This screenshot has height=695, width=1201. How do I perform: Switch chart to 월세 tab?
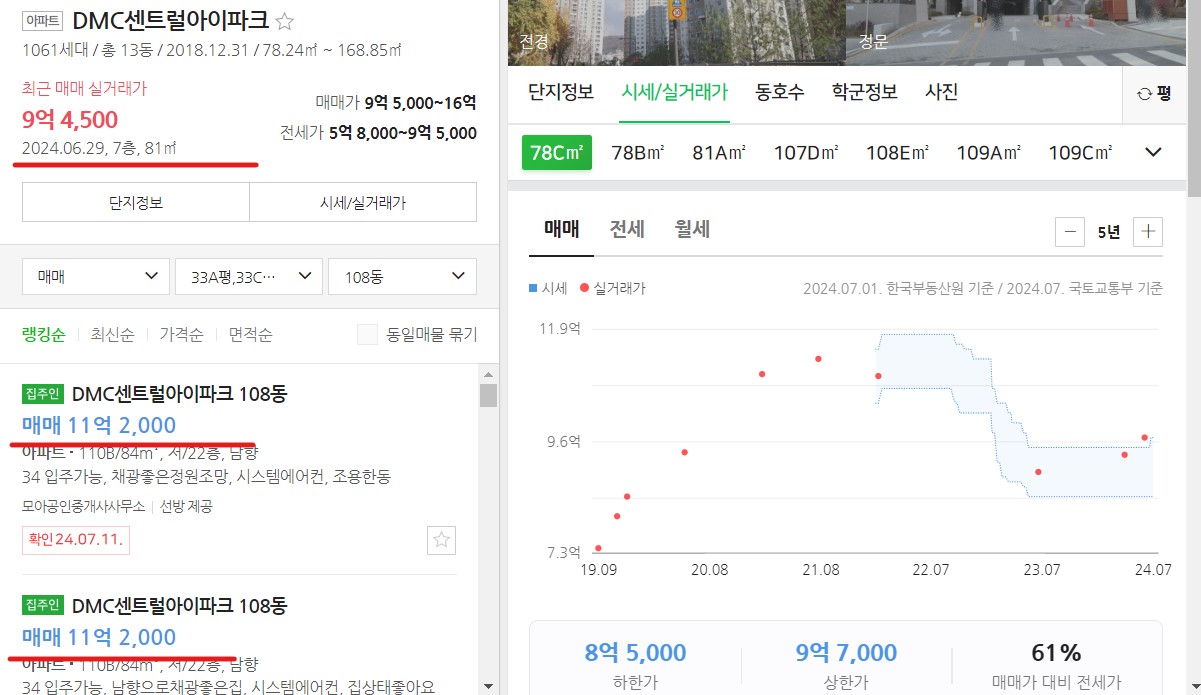(692, 229)
